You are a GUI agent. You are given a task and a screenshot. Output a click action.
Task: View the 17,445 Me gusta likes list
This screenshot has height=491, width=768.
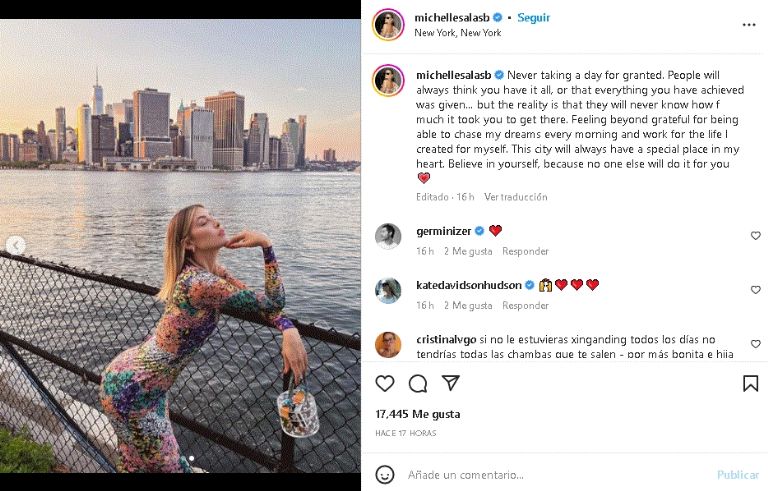[418, 413]
